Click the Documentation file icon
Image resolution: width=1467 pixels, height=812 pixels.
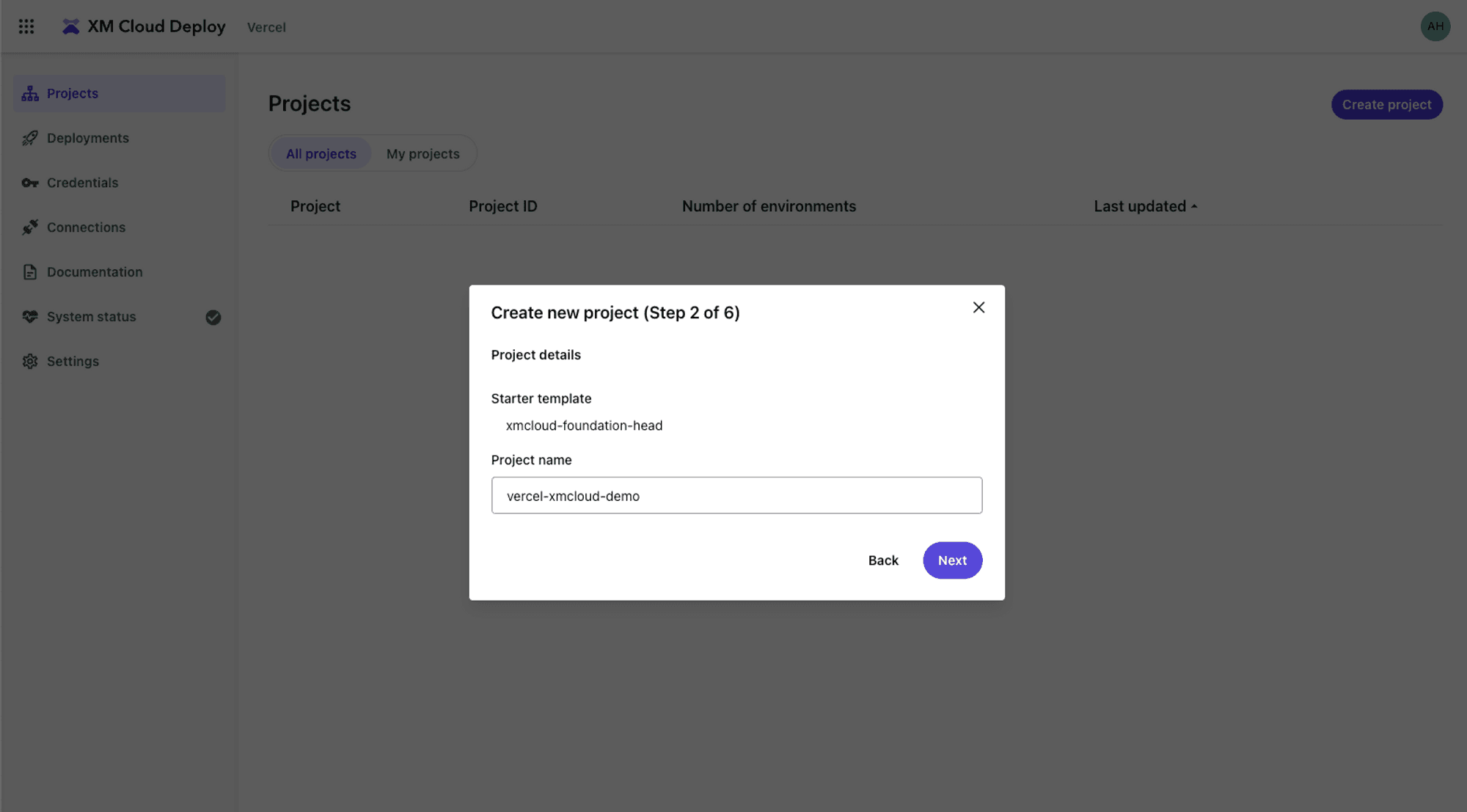tap(30, 272)
